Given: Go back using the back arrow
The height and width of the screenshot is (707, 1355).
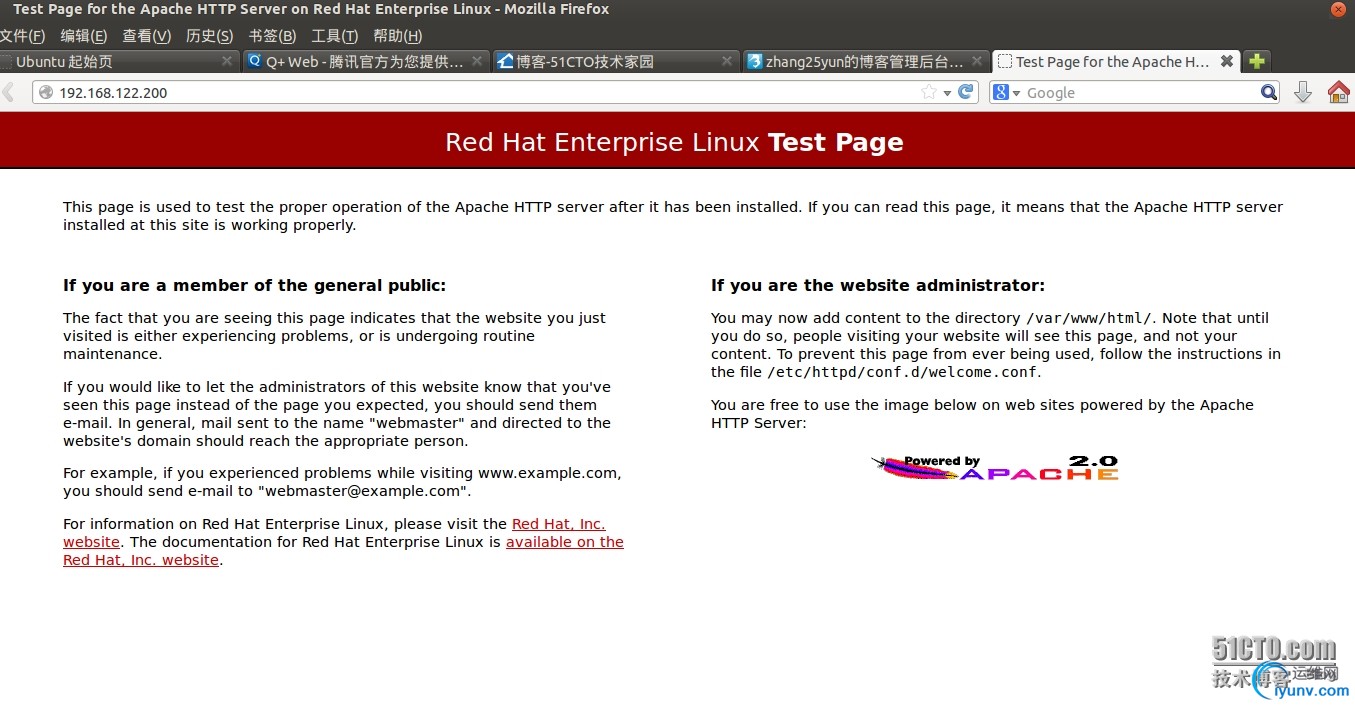Looking at the screenshot, I should (8, 92).
